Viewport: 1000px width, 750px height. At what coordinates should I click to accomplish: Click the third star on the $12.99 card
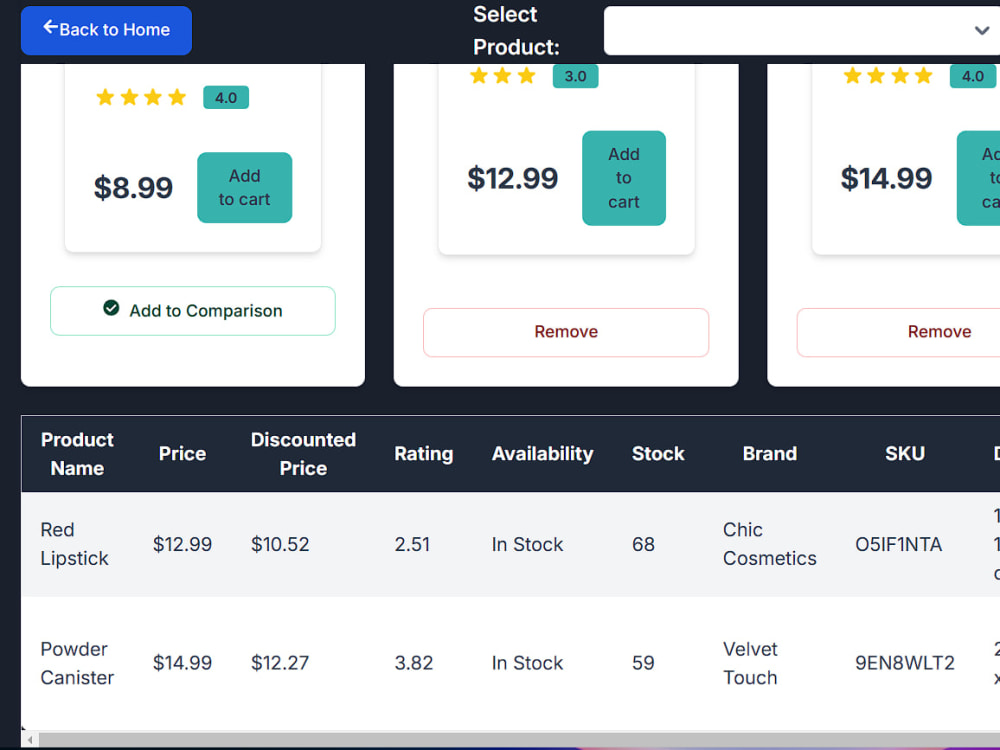(x=527, y=76)
